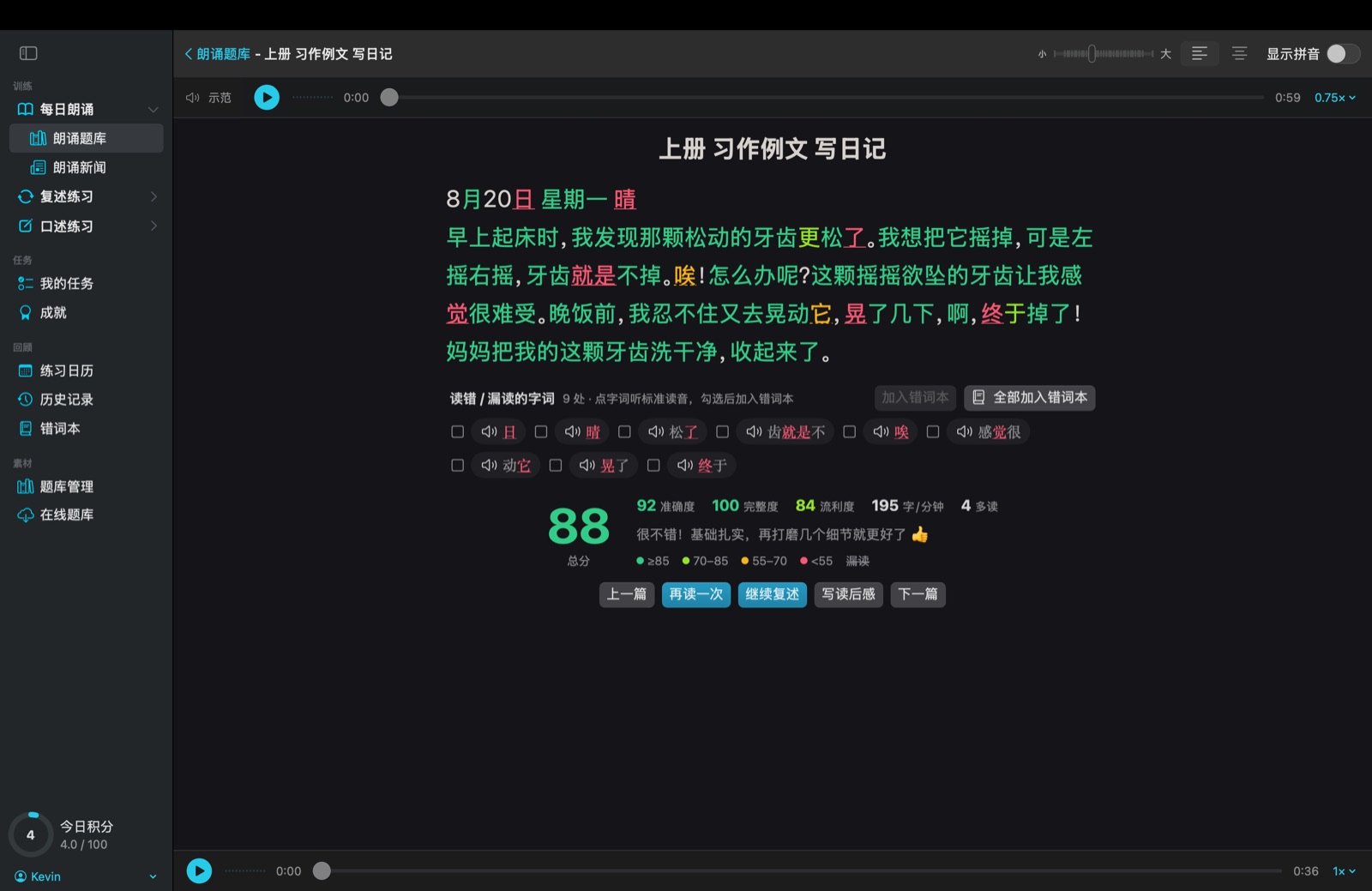The height and width of the screenshot is (891, 1372).
Task: Select left-aligned text layout icon
Action: pos(1200,54)
